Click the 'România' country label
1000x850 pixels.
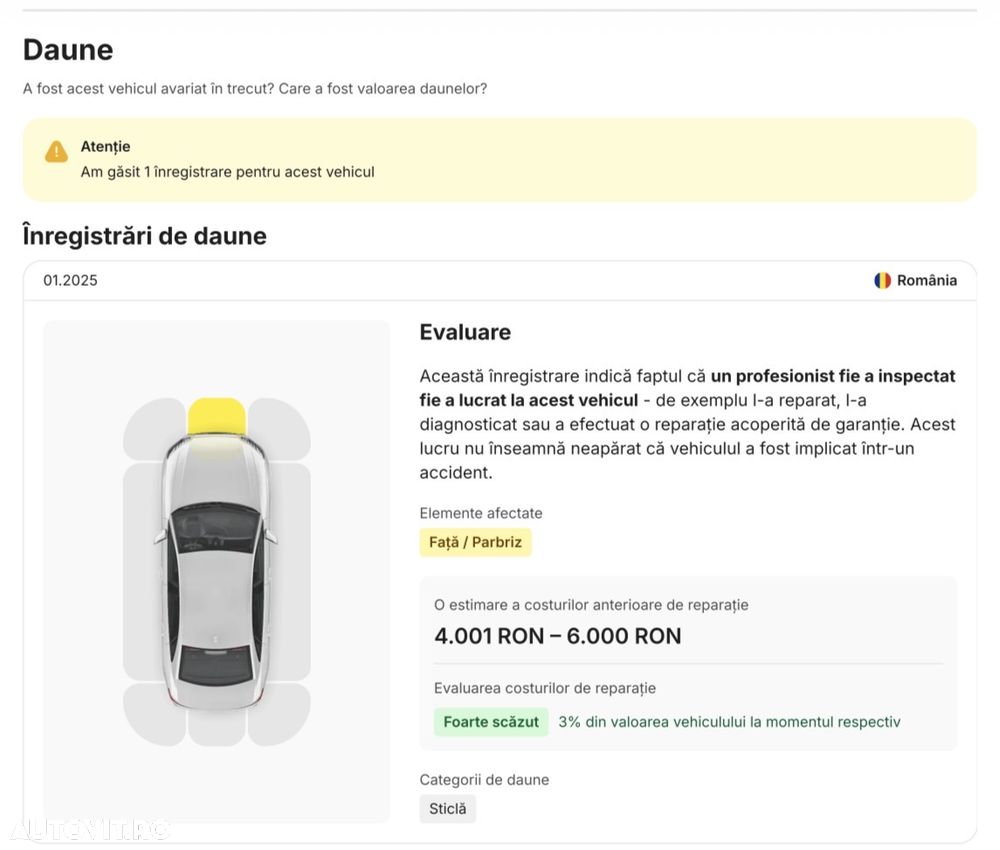[x=927, y=281]
